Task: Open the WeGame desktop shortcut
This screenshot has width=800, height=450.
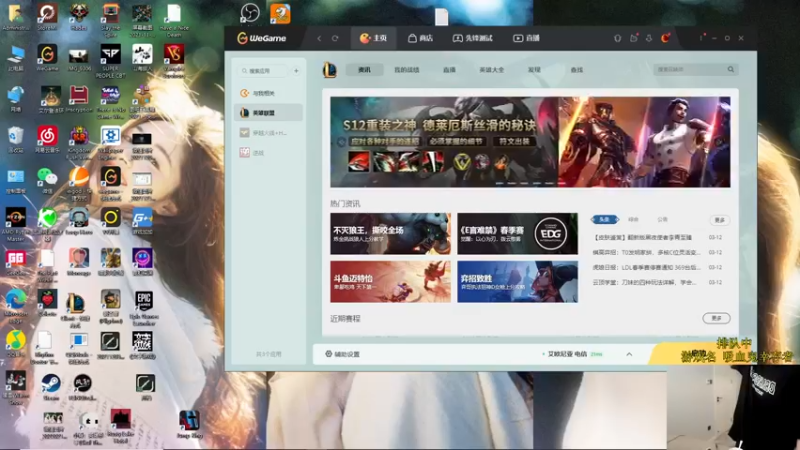Action: 47,57
